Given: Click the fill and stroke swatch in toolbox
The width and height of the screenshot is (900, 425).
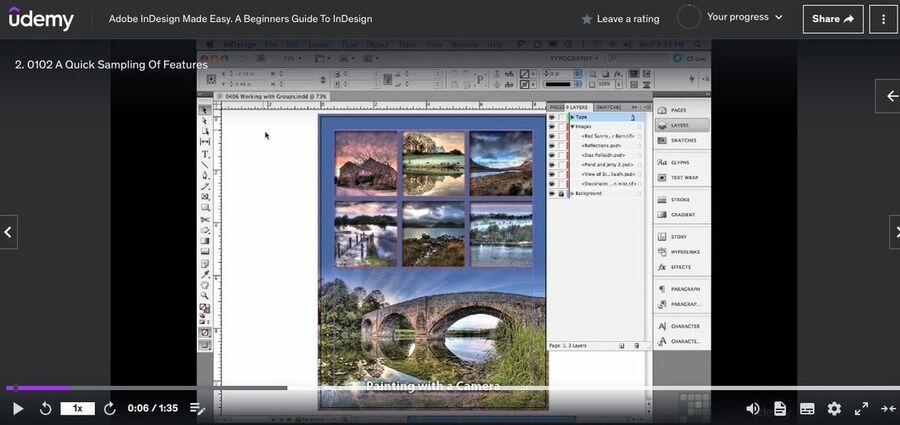Looking at the screenshot, I should [204, 309].
